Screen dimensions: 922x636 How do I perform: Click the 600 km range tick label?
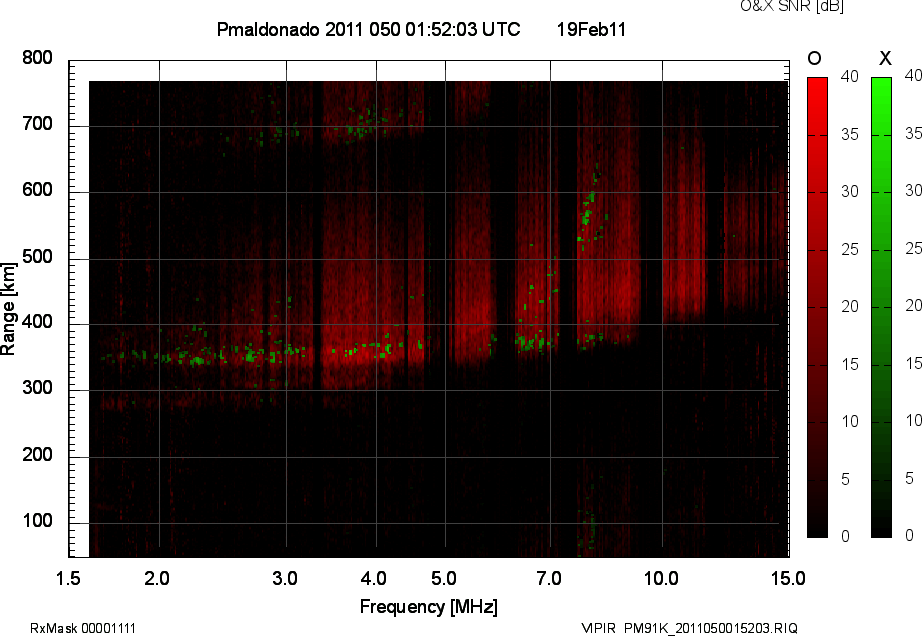[38, 190]
